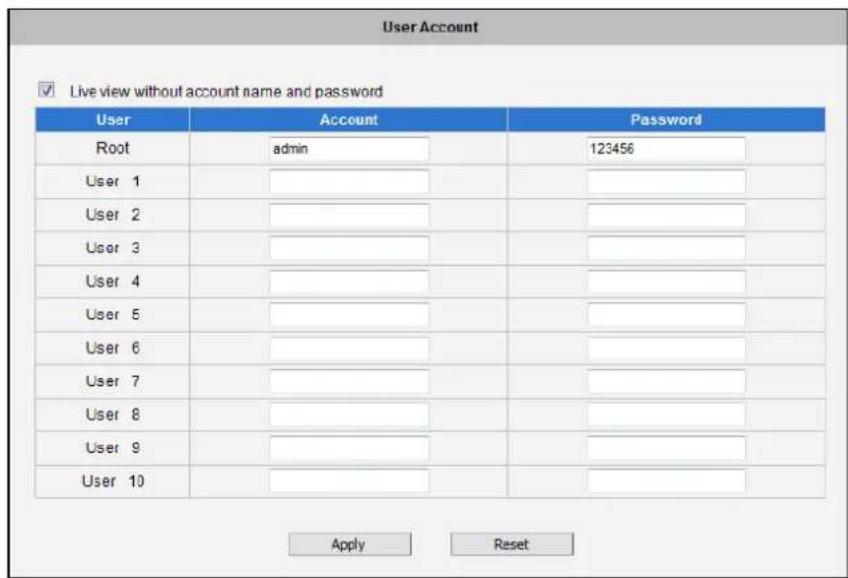Select the User 1 password input field

666,182
